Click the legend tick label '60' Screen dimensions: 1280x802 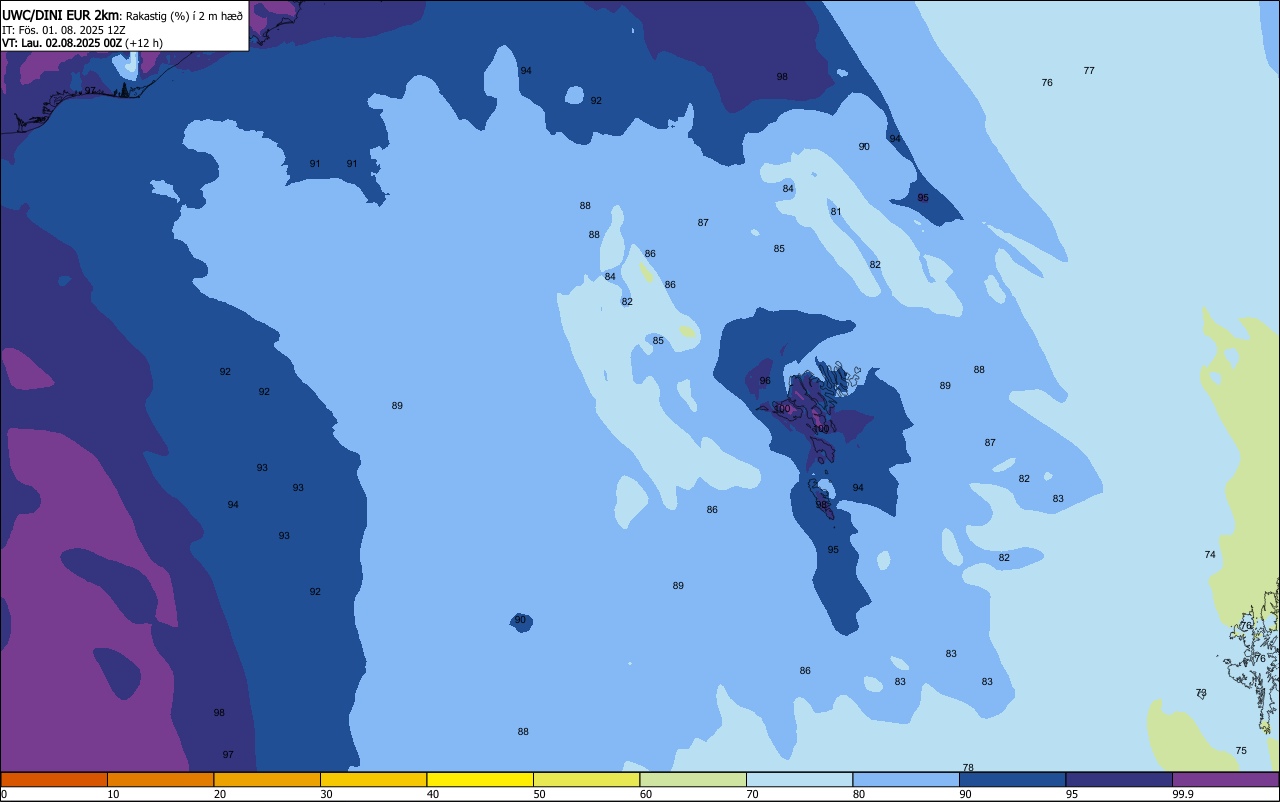click(646, 794)
